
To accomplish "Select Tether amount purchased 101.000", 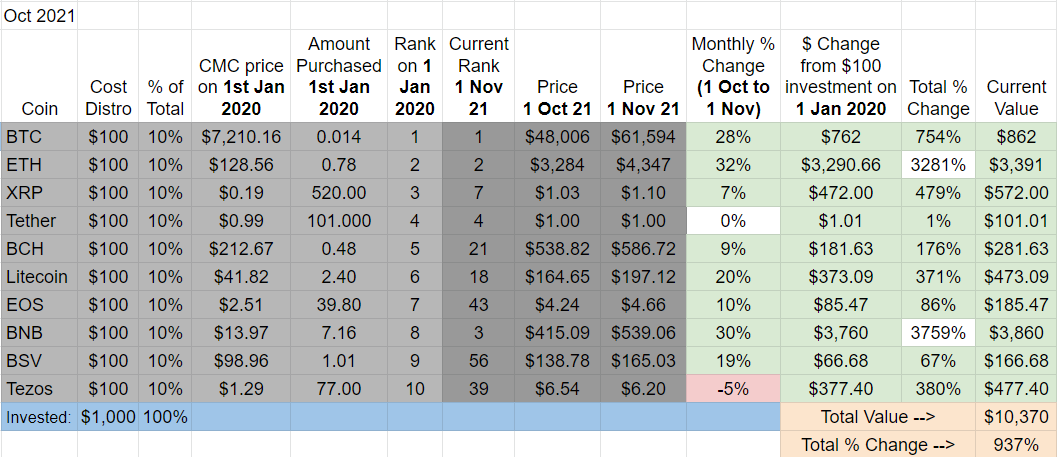I will pos(339,221).
